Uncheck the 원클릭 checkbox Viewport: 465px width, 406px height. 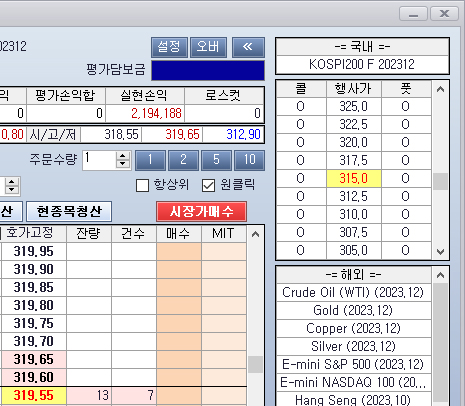point(208,185)
